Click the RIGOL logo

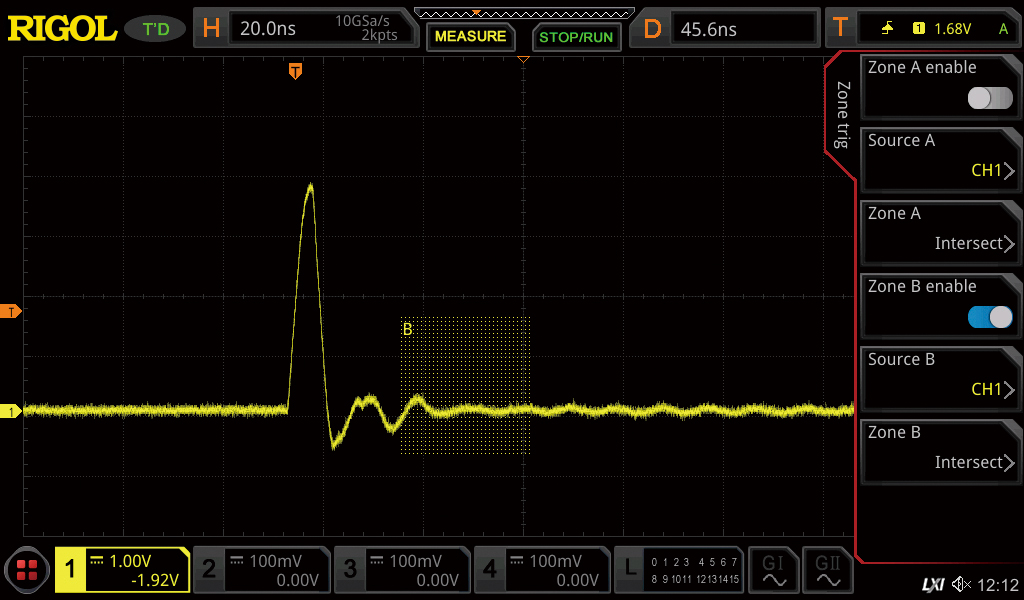coord(62,29)
